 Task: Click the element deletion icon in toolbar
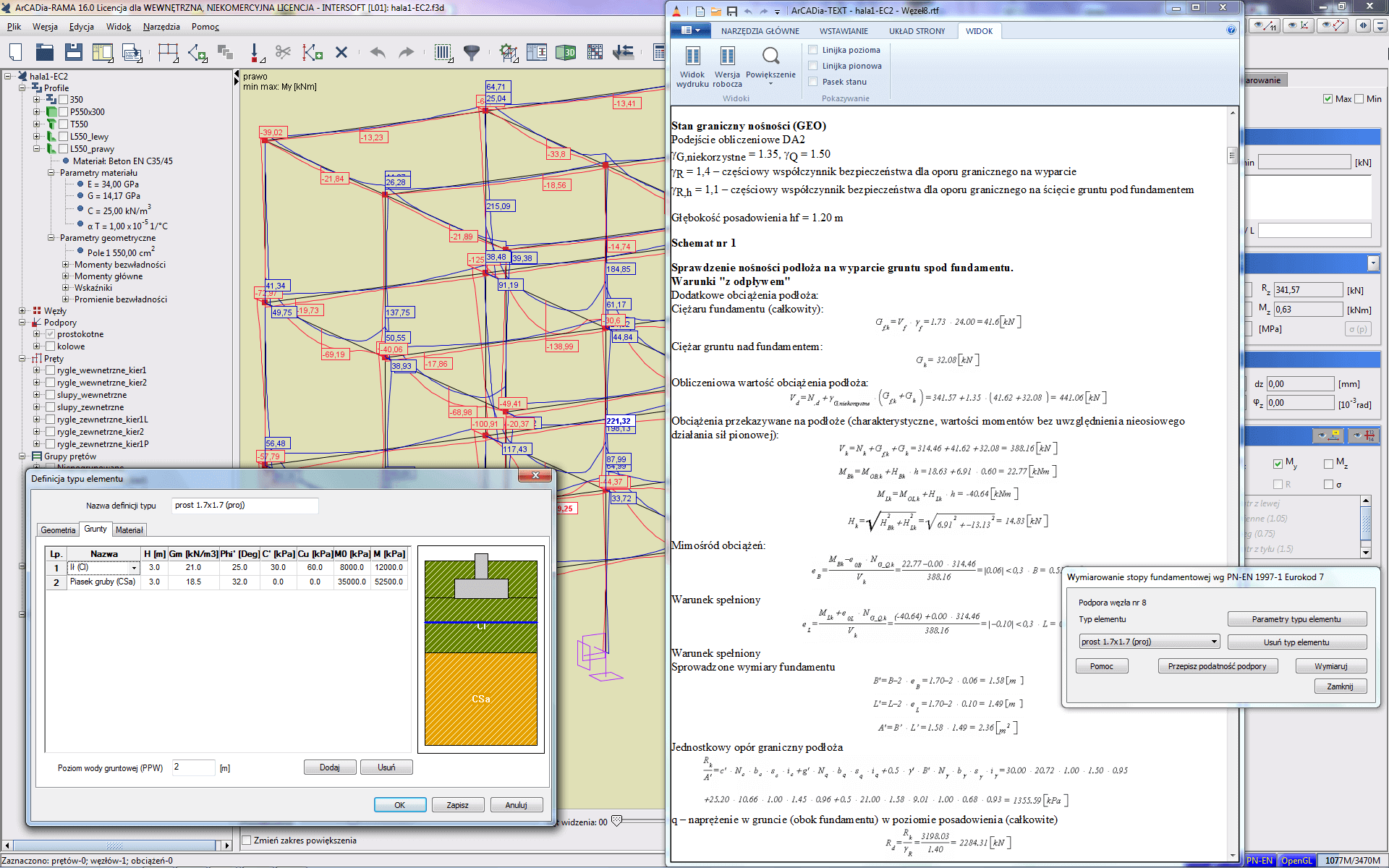(343, 52)
